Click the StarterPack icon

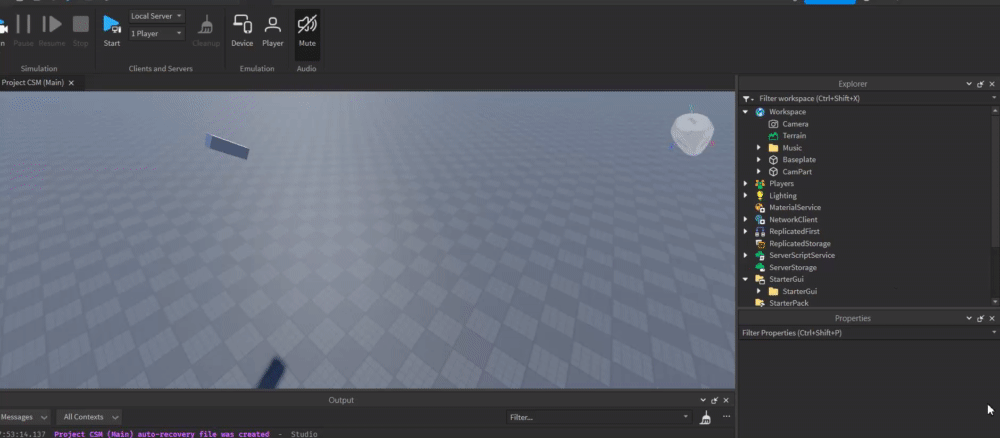tap(760, 303)
